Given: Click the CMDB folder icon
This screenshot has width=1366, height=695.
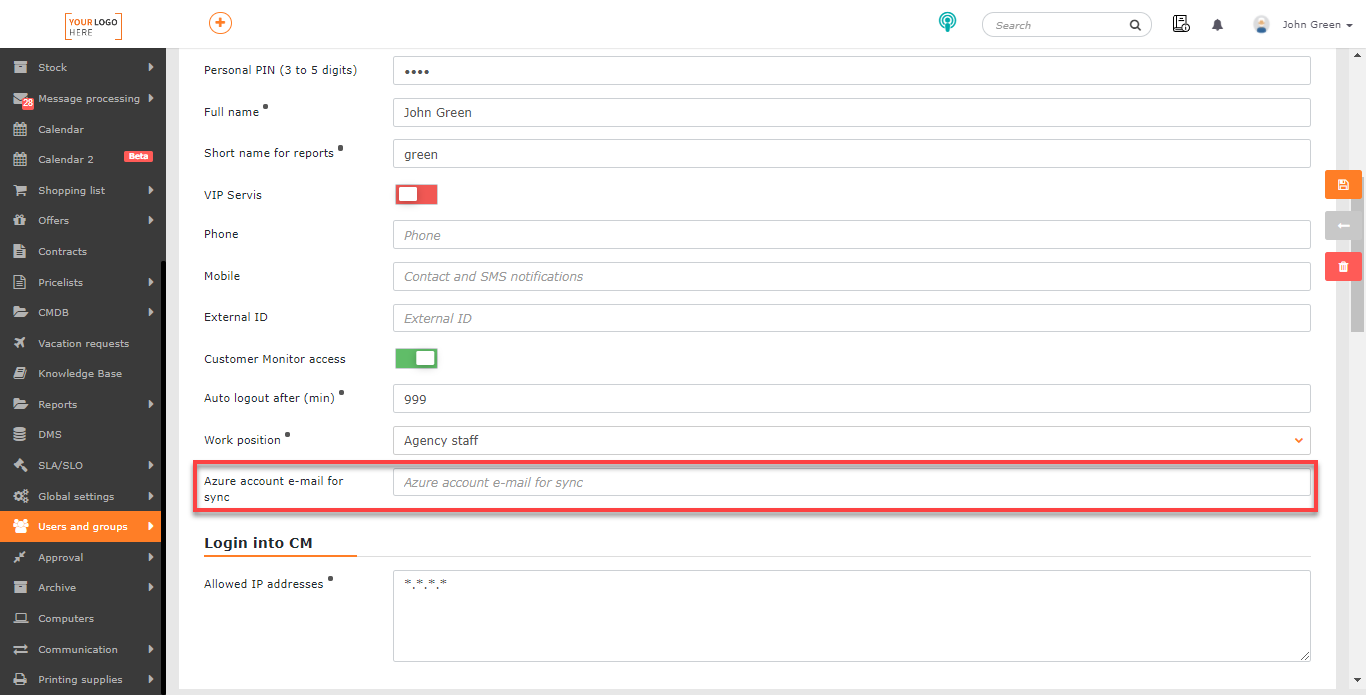Looking at the screenshot, I should point(20,312).
